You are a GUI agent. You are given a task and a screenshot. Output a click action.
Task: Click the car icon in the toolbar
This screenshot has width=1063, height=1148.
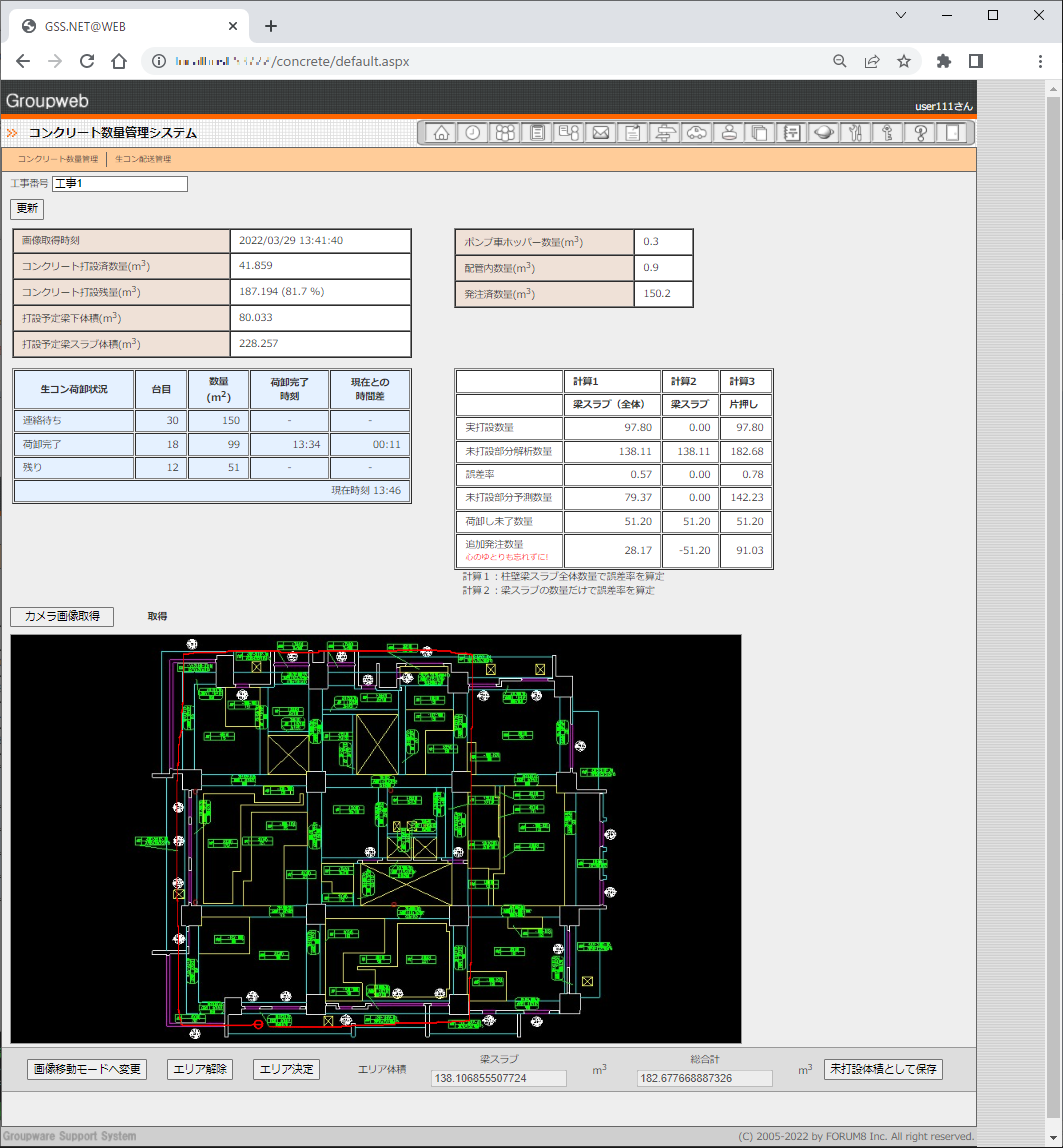697,133
